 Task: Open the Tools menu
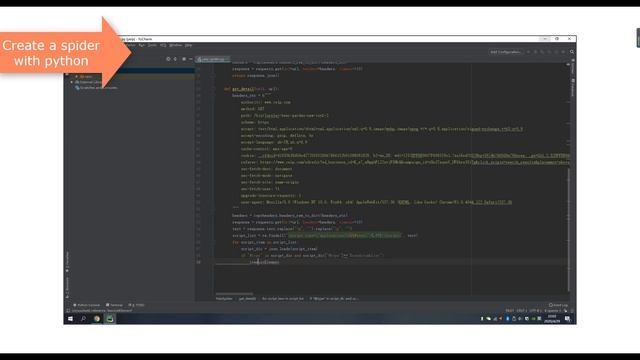pos(152,45)
